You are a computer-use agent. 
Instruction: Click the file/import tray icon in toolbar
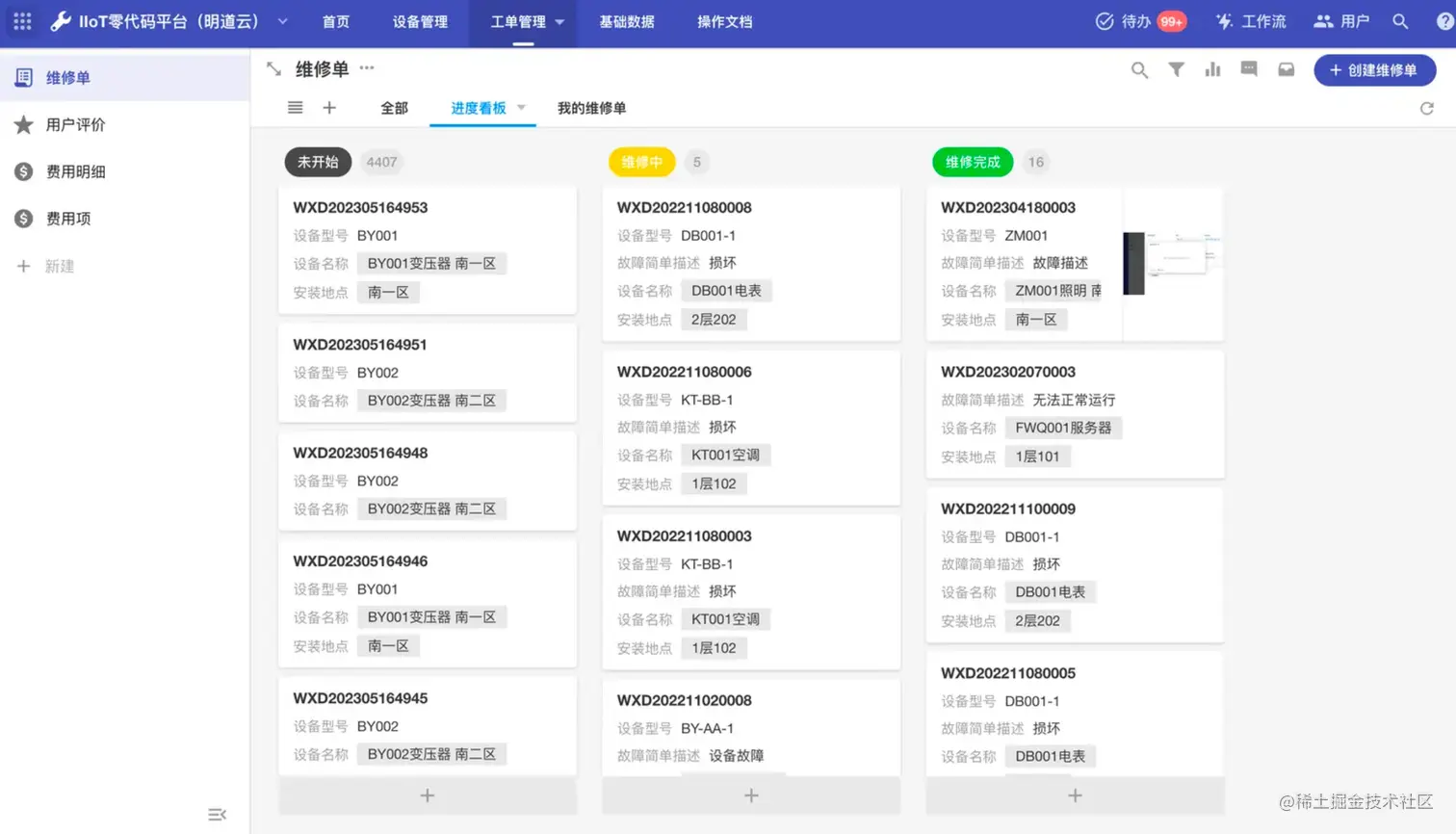point(1286,69)
